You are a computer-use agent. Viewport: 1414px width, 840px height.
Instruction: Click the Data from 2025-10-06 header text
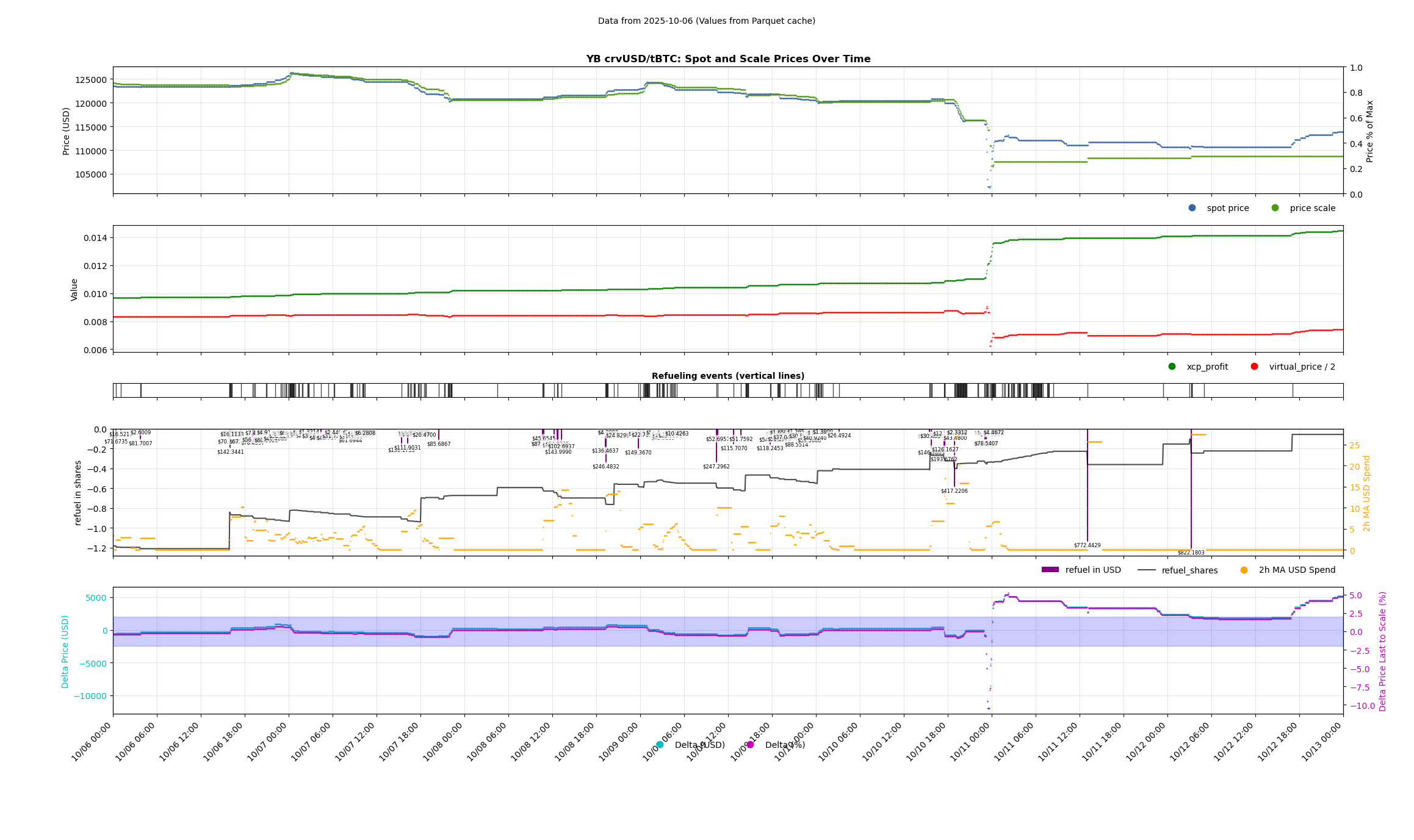tap(706, 21)
